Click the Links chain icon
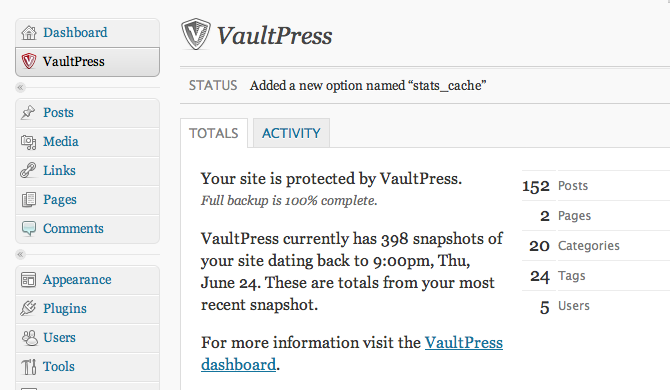The image size is (670, 390). click(28, 170)
